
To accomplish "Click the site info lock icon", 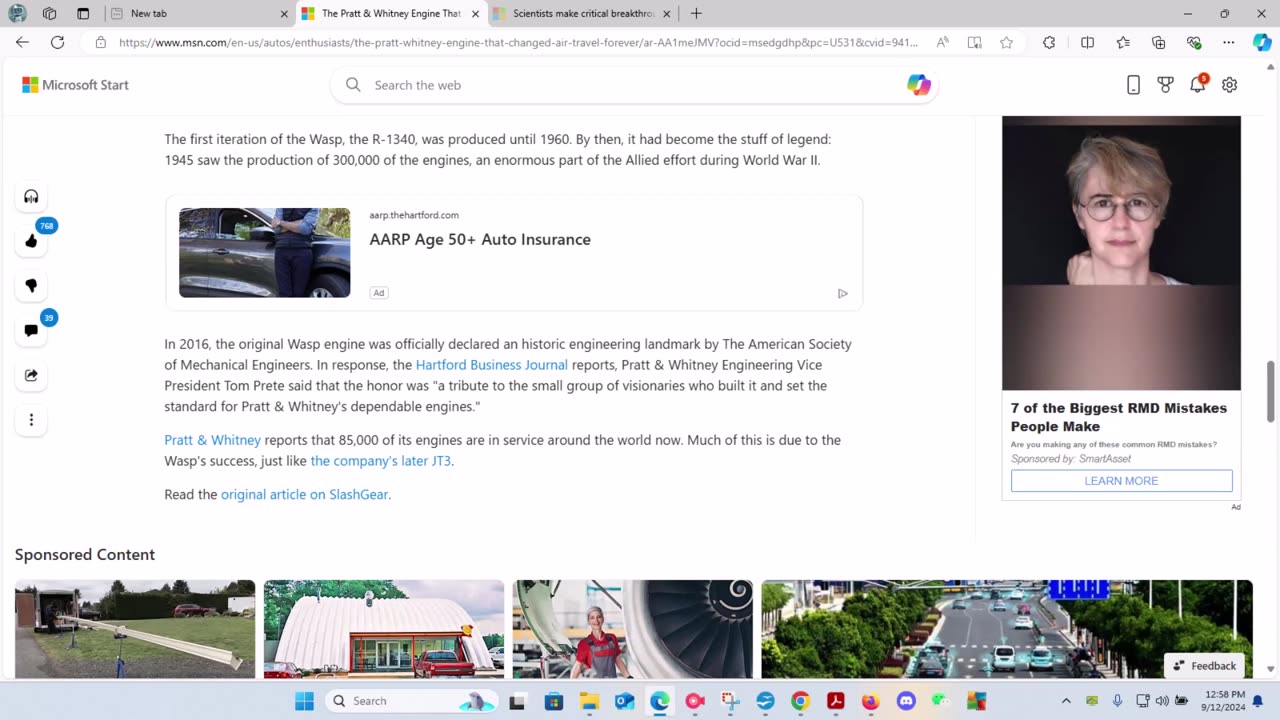I will pyautogui.click(x=100, y=42).
